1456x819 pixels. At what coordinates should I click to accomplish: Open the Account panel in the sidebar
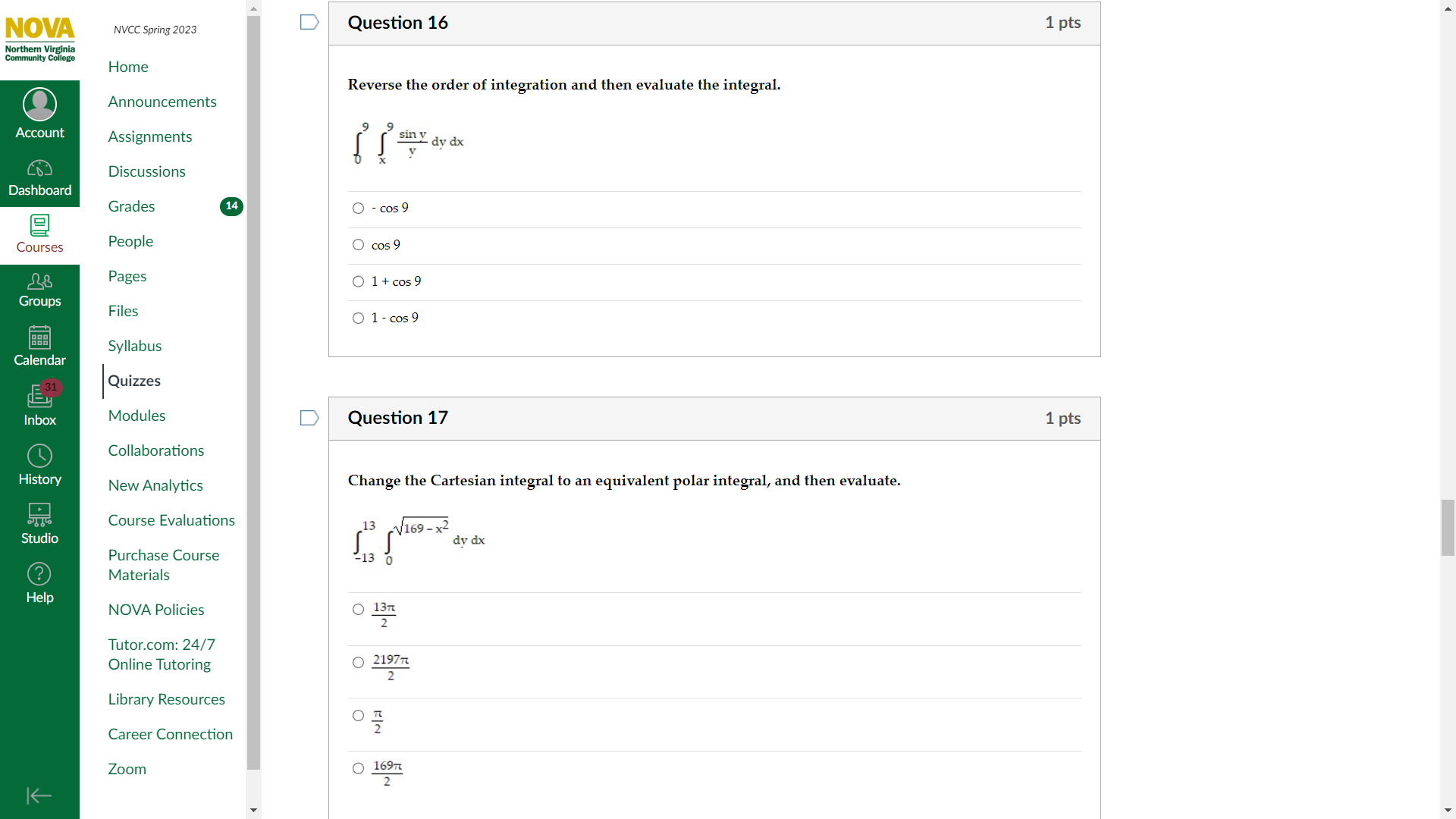click(x=39, y=111)
